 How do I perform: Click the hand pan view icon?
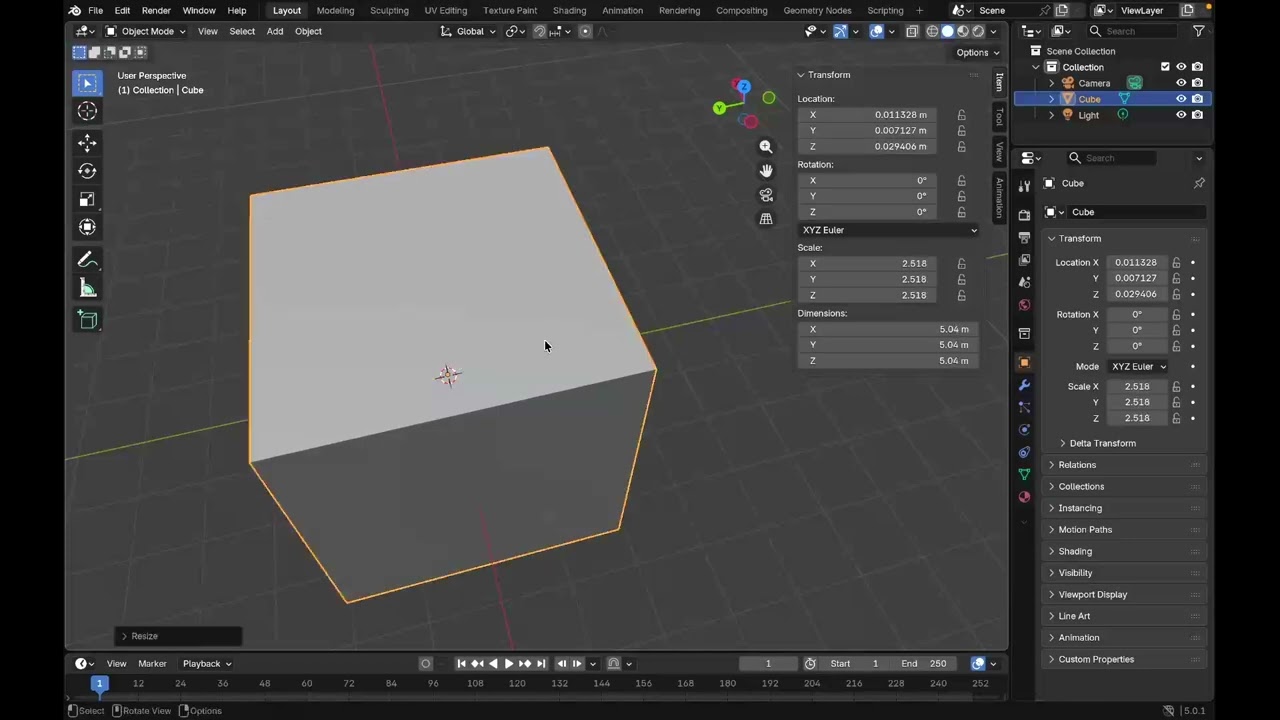(766, 171)
